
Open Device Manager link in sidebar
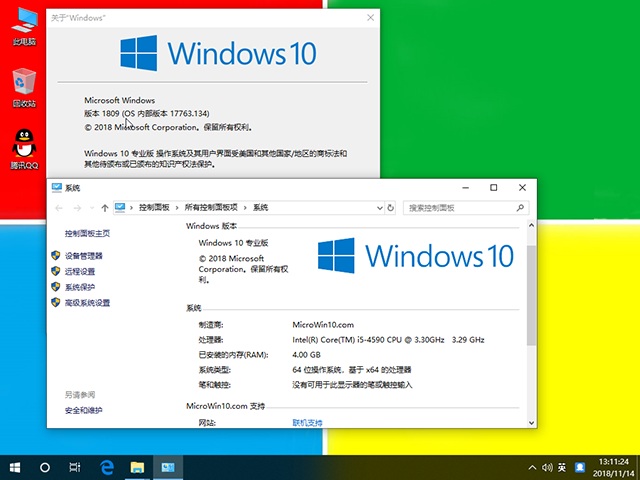[x=84, y=256]
